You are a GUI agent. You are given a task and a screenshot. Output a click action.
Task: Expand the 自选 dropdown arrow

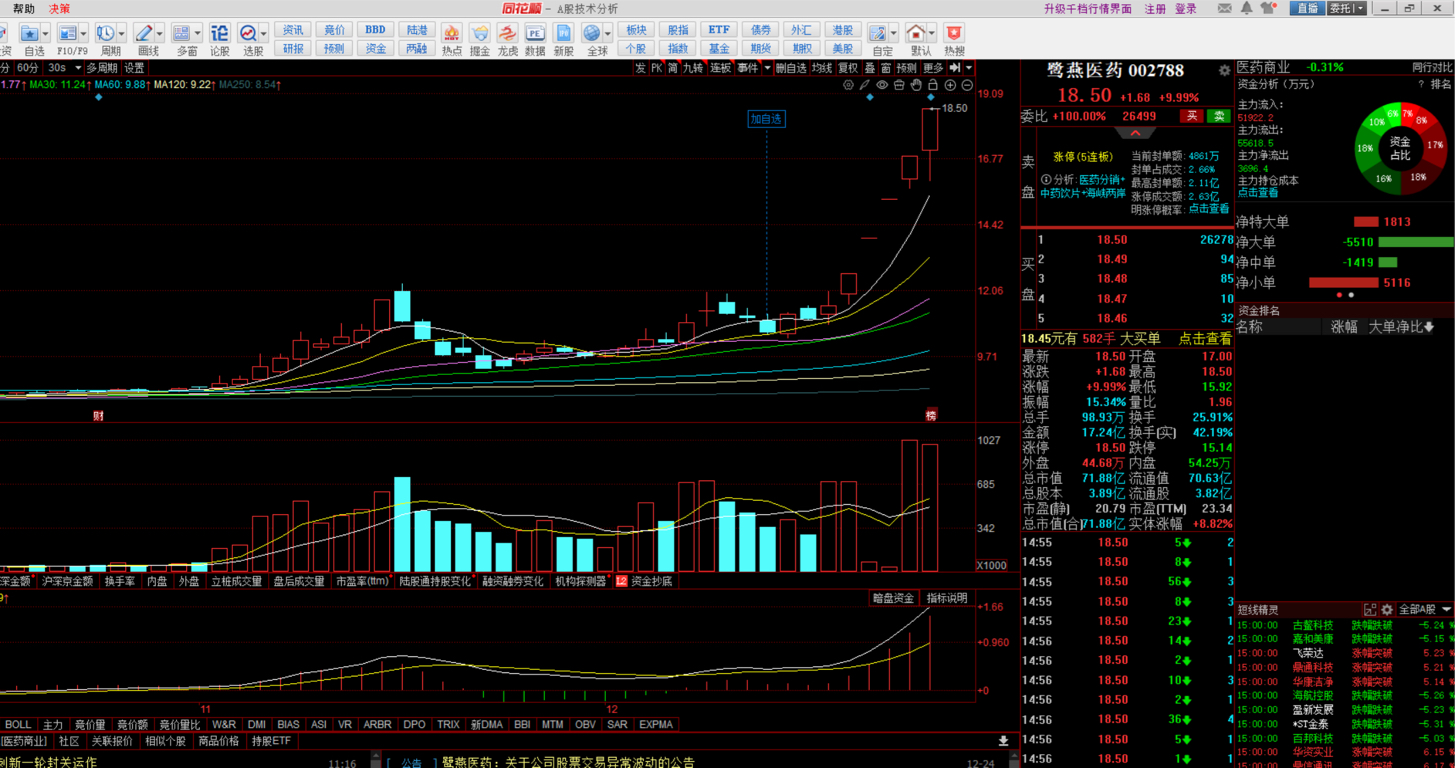click(47, 34)
